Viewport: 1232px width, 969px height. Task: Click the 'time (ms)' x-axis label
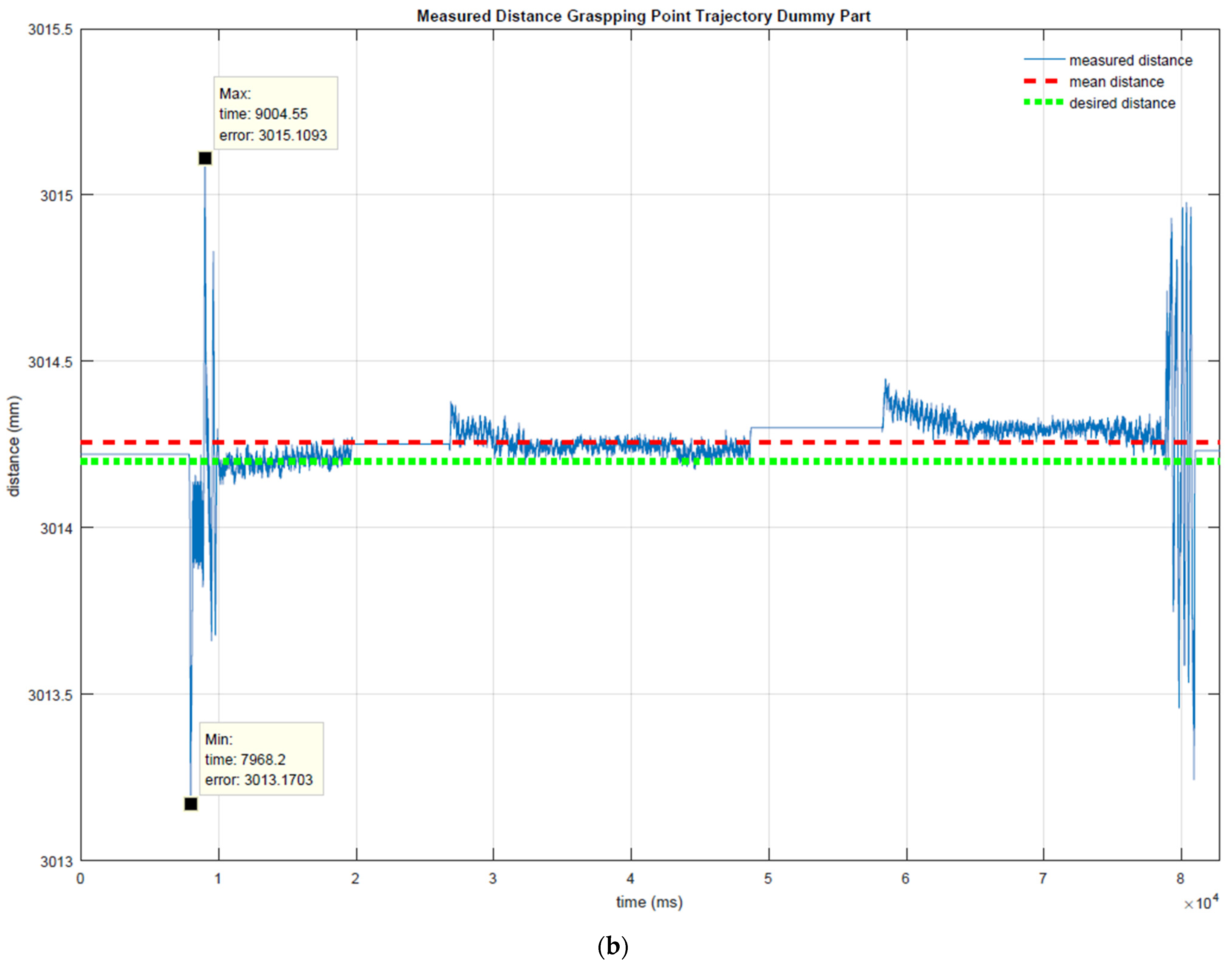tap(649, 902)
